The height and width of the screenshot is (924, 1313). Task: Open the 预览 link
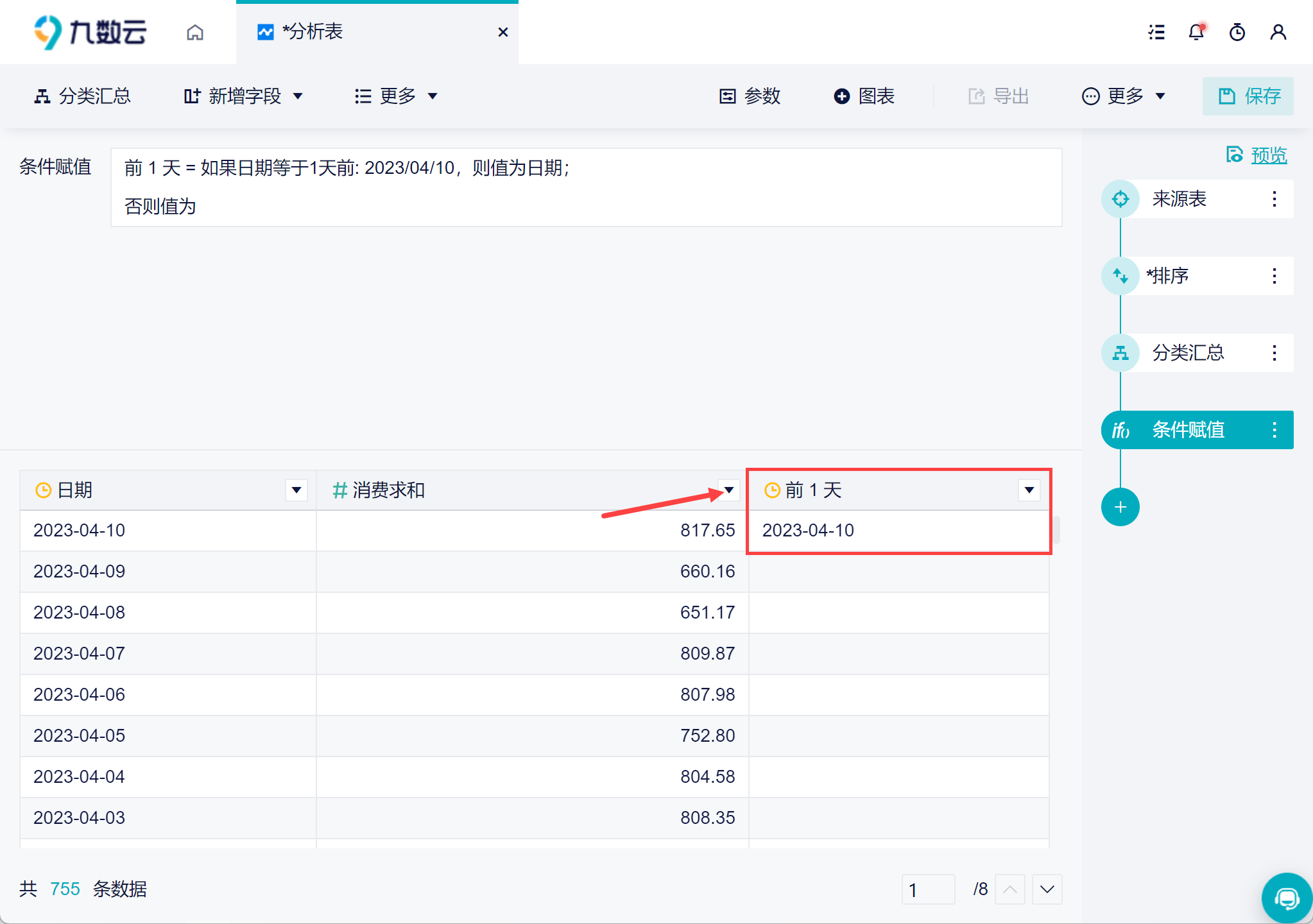pyautogui.click(x=1268, y=155)
